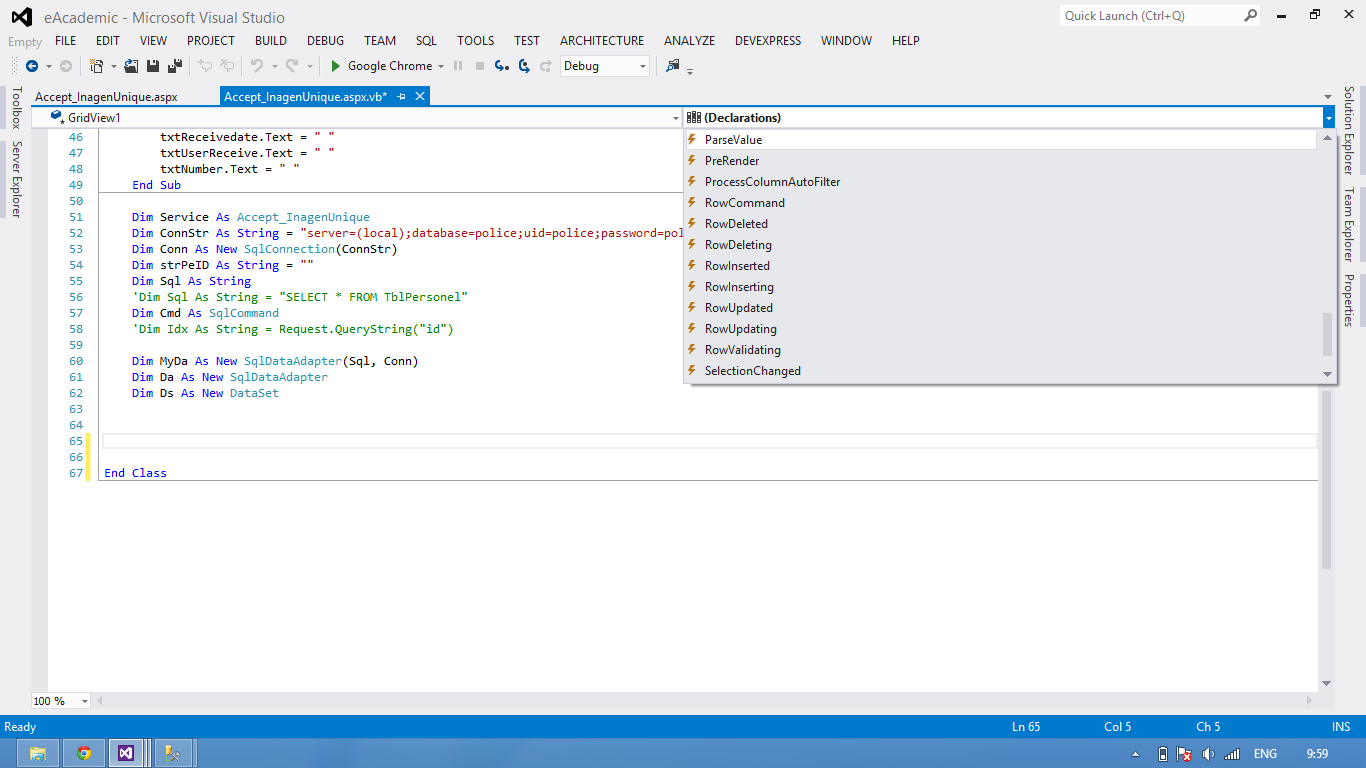Open the Solution Explorer side panel

click(1349, 130)
